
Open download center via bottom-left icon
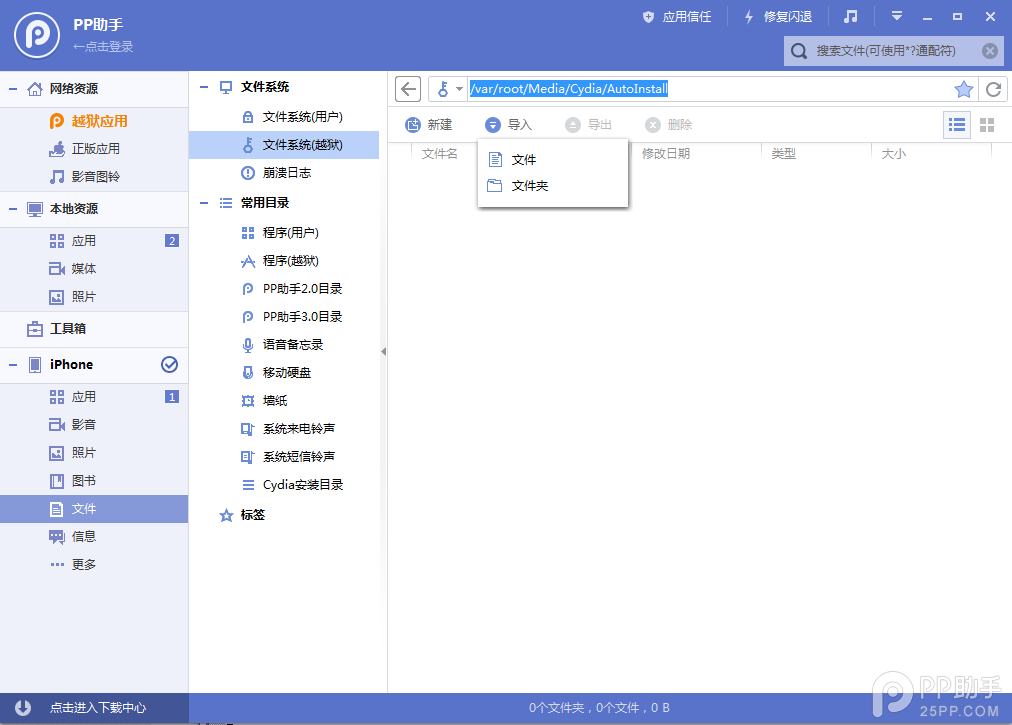pos(20,707)
